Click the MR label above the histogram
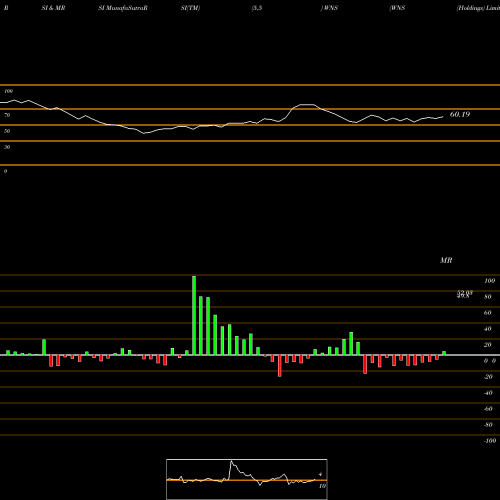The width and height of the screenshot is (500, 500). tap(446, 260)
